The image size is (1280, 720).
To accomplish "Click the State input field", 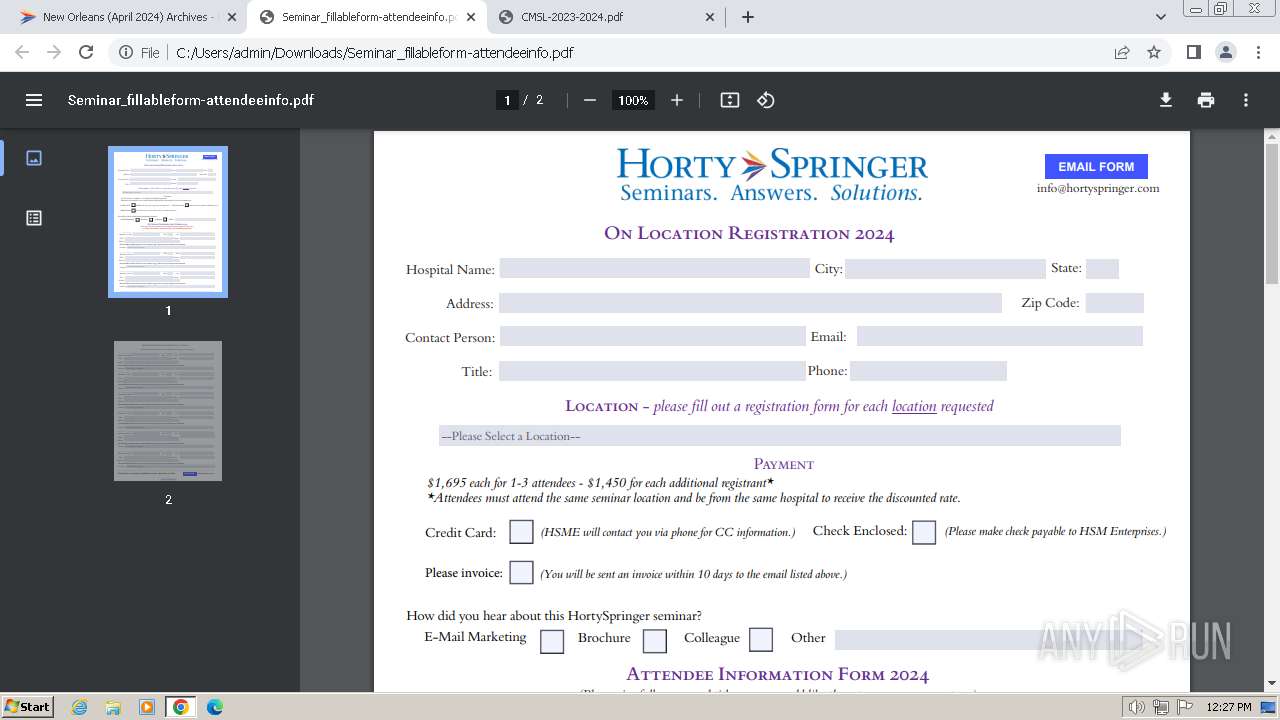I will 1102,268.
